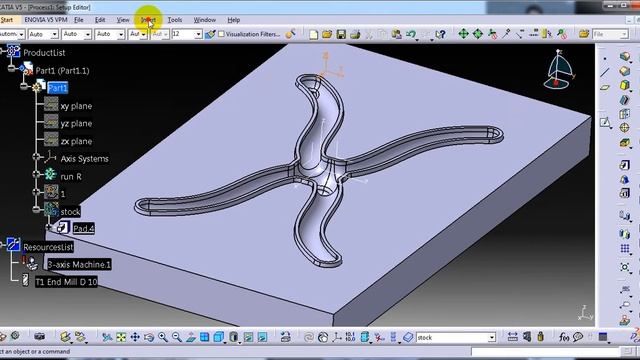
Task: Select T1 End Mill D 10 tool
Action: 66,282
